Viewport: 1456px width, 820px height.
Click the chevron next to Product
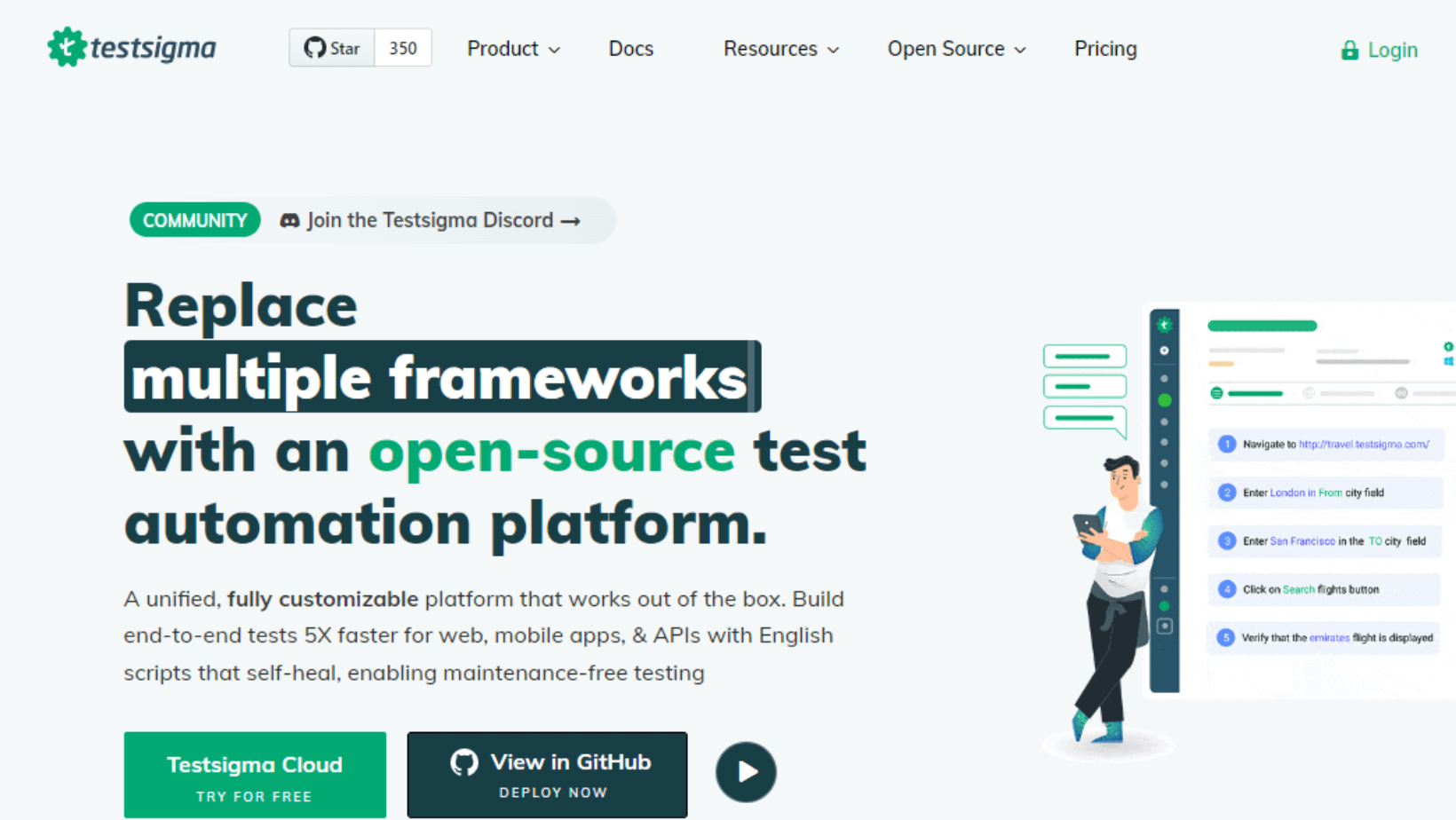(554, 51)
